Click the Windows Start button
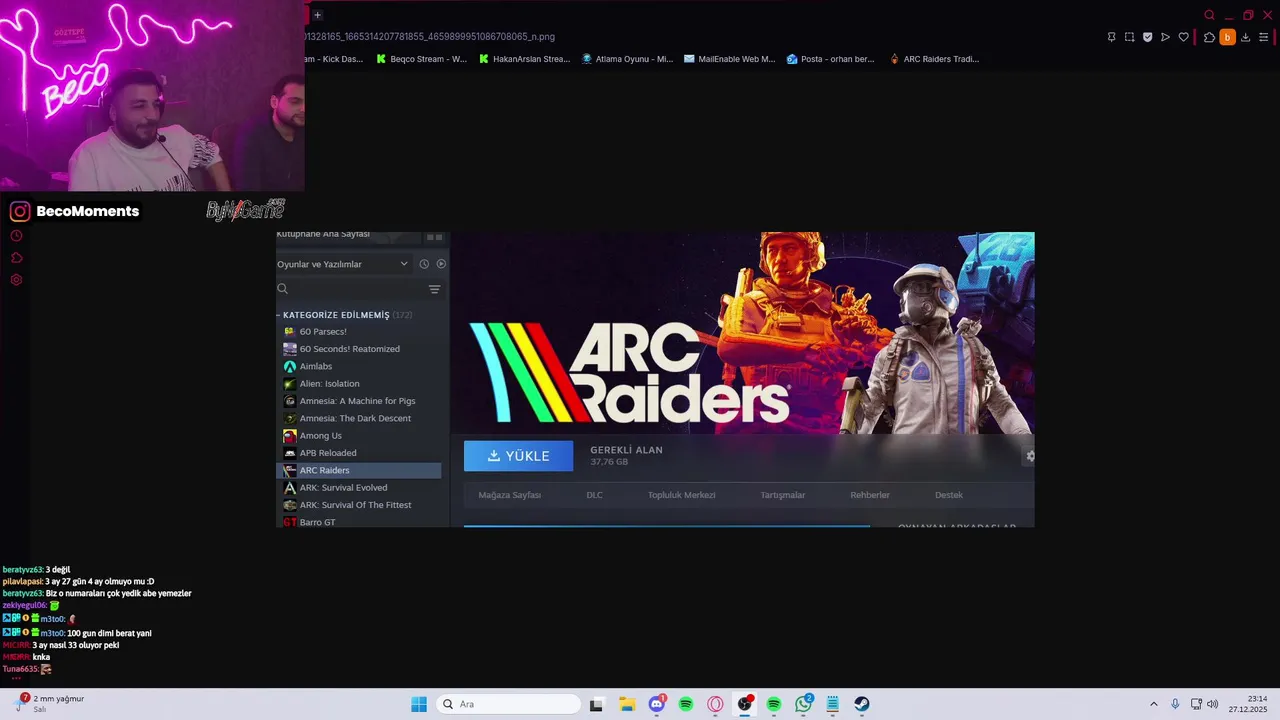This screenshot has height=720, width=1280. [x=419, y=704]
